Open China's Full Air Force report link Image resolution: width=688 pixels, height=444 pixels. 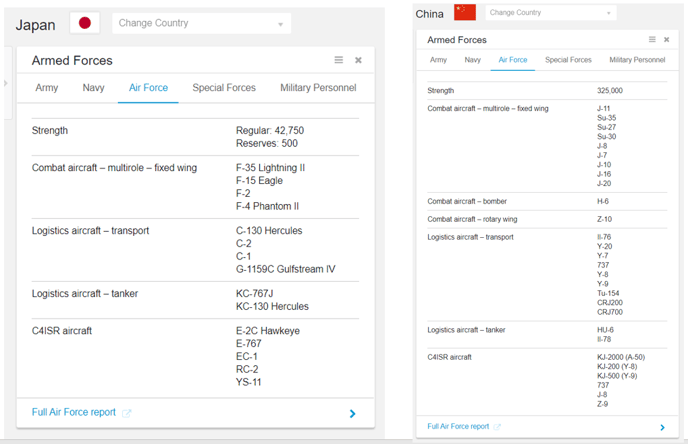point(458,427)
